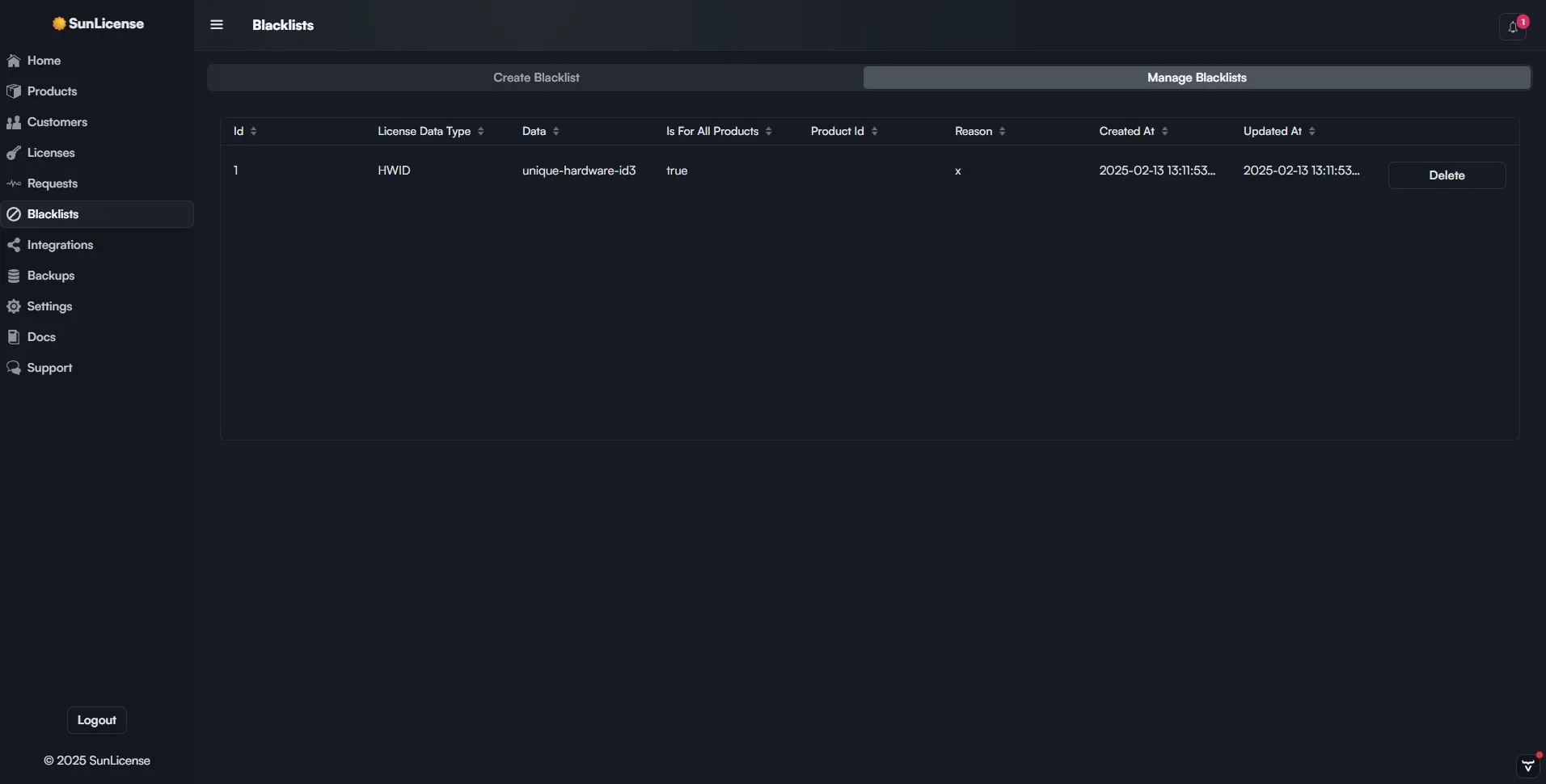Click the Backups database icon
This screenshot has width=1546, height=784.
coord(14,276)
